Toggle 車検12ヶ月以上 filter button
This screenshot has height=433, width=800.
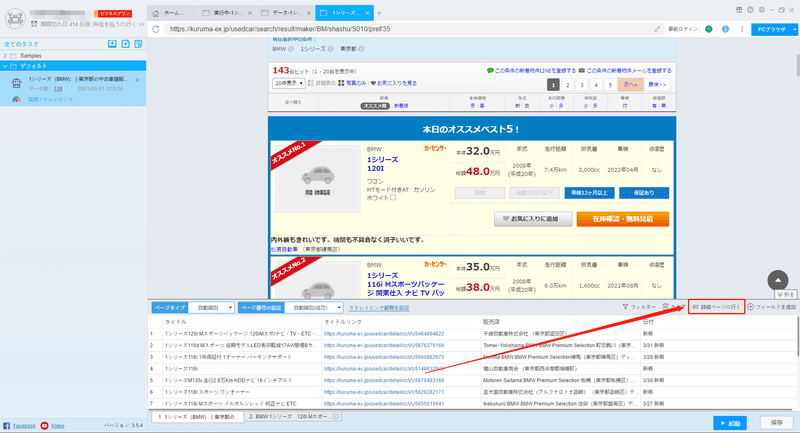coord(589,193)
